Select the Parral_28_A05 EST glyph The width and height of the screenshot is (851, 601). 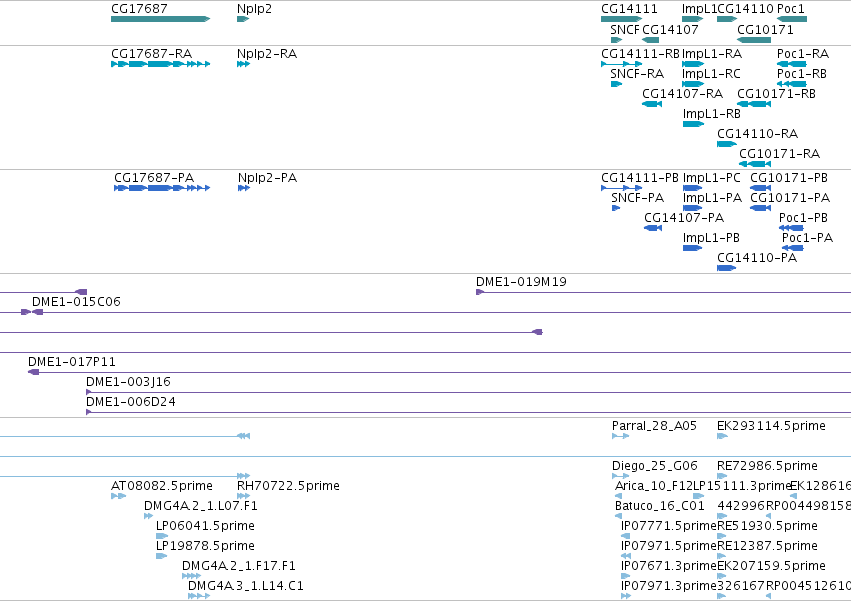(x=620, y=436)
